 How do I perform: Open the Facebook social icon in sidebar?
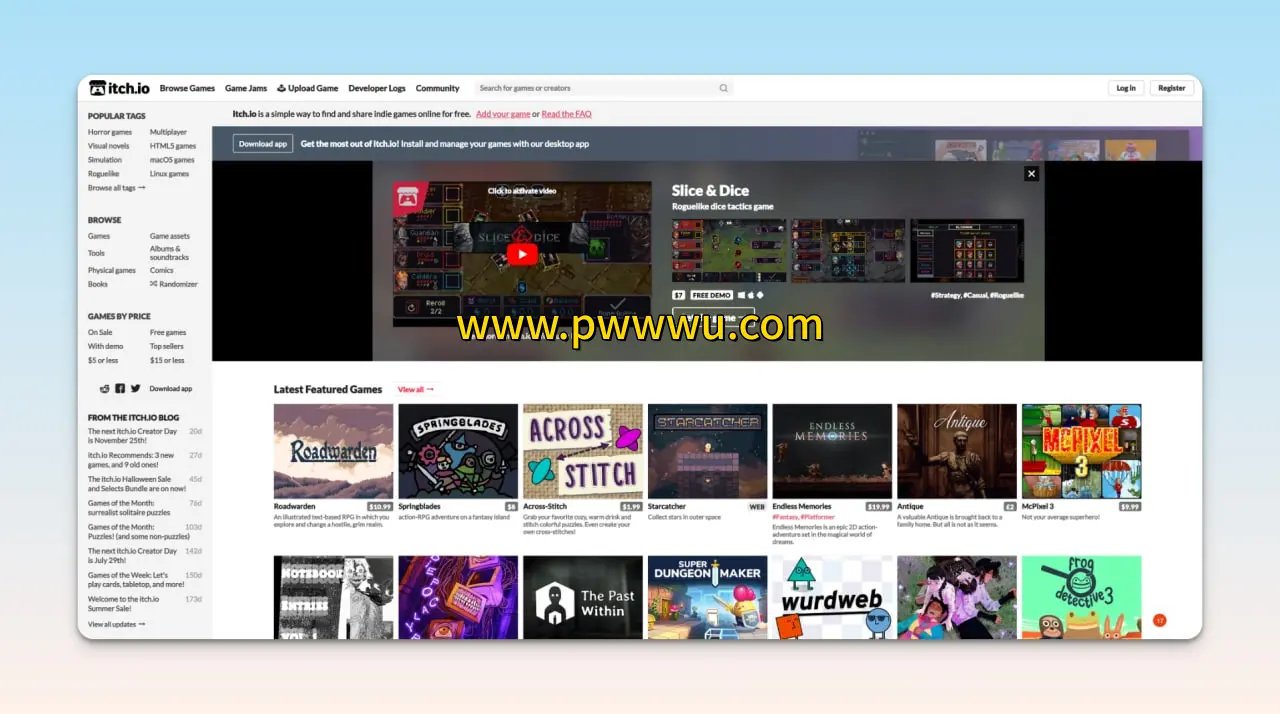coord(120,388)
